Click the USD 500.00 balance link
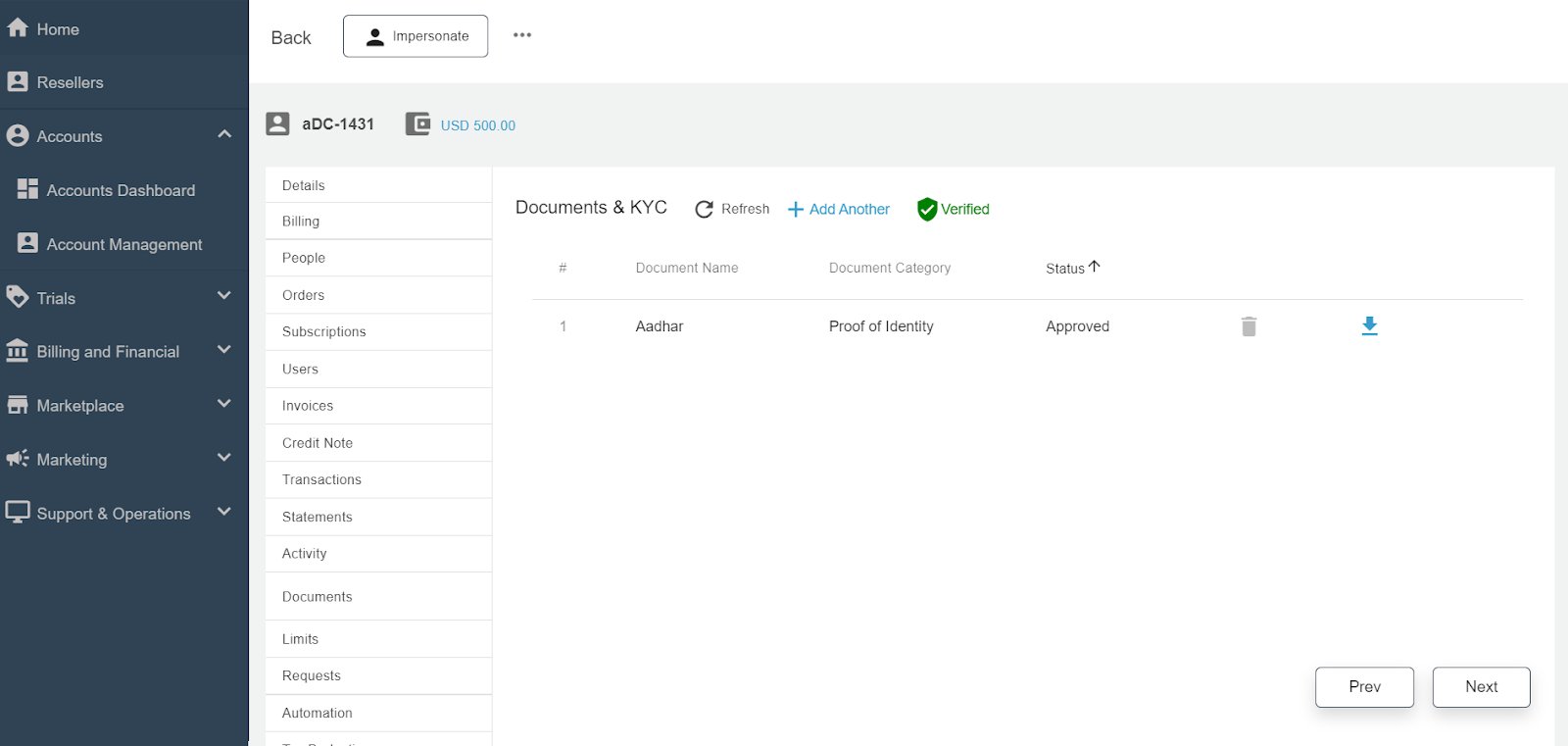 (478, 125)
